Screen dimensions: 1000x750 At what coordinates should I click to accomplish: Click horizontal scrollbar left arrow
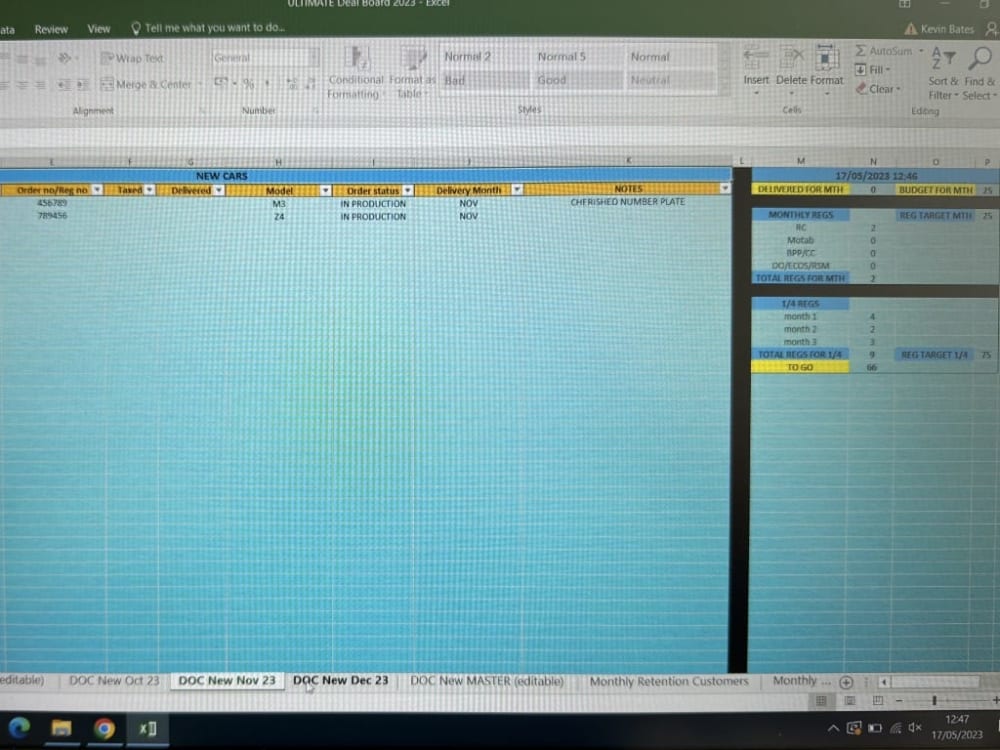[x=884, y=682]
